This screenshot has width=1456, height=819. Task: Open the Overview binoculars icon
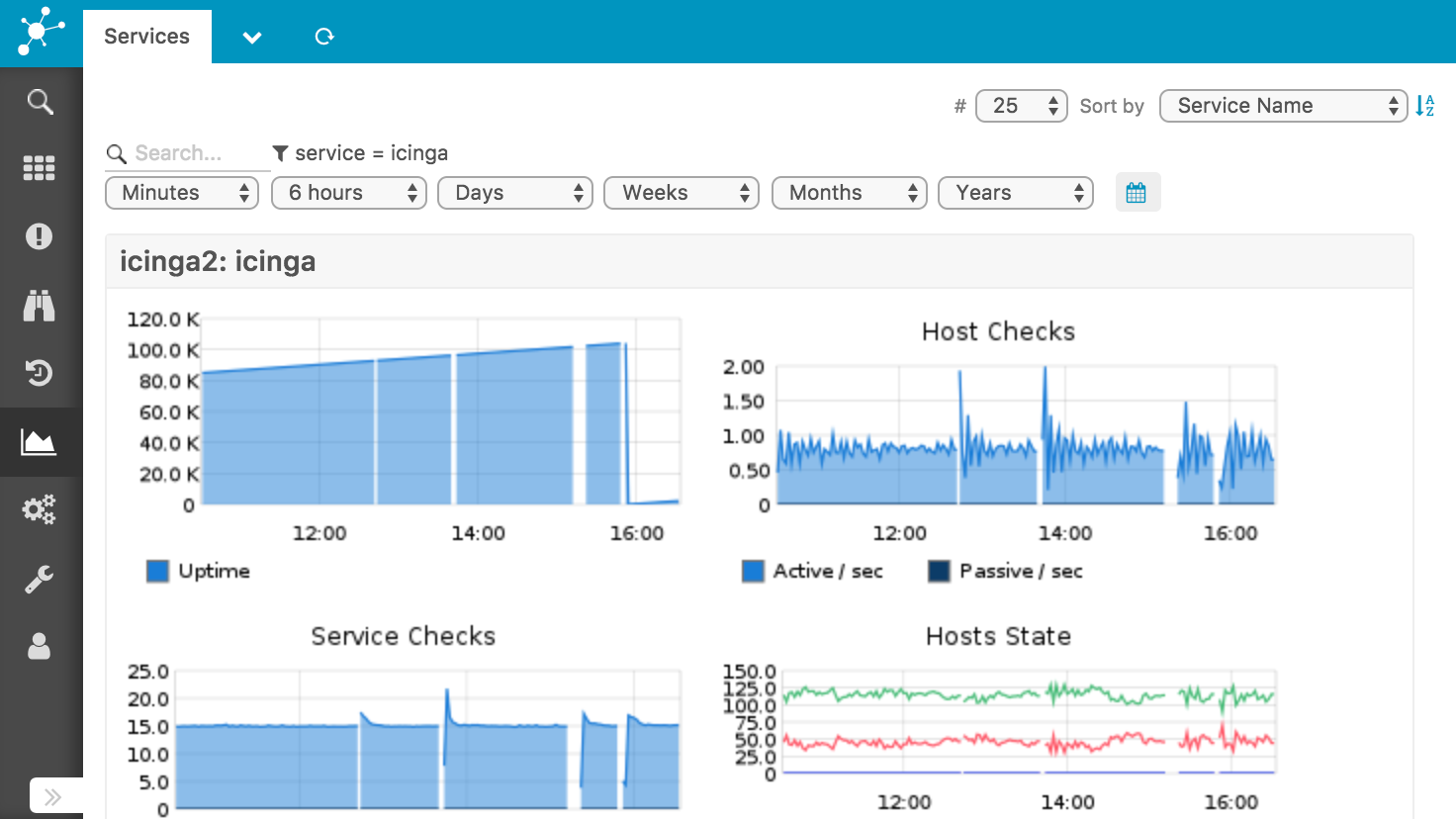pos(40,306)
